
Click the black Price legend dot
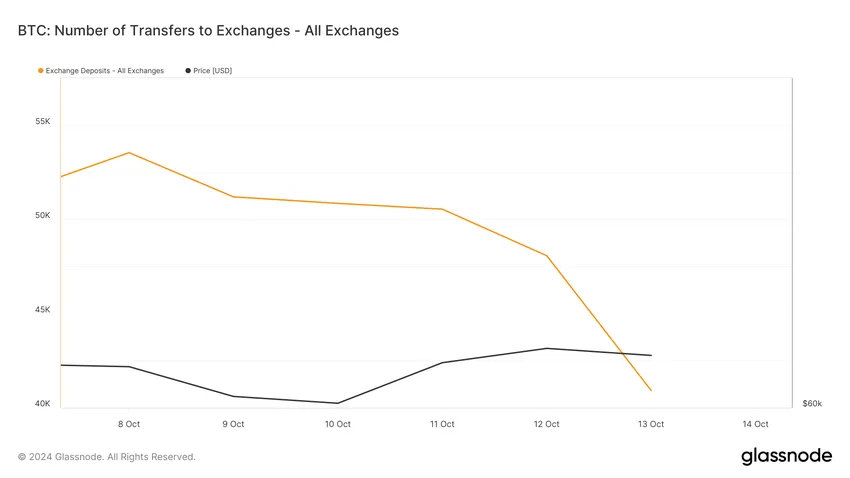pyautogui.click(x=188, y=71)
